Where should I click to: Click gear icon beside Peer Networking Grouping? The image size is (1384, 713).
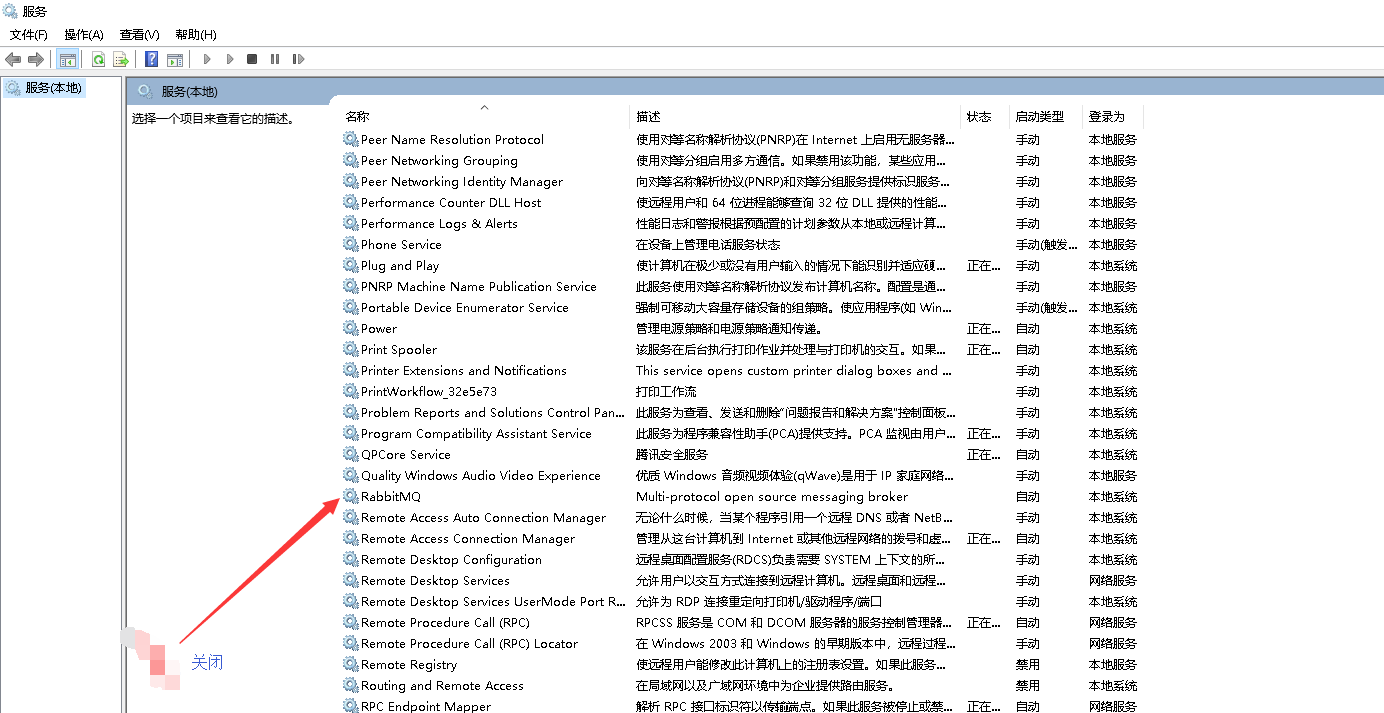tap(350, 160)
